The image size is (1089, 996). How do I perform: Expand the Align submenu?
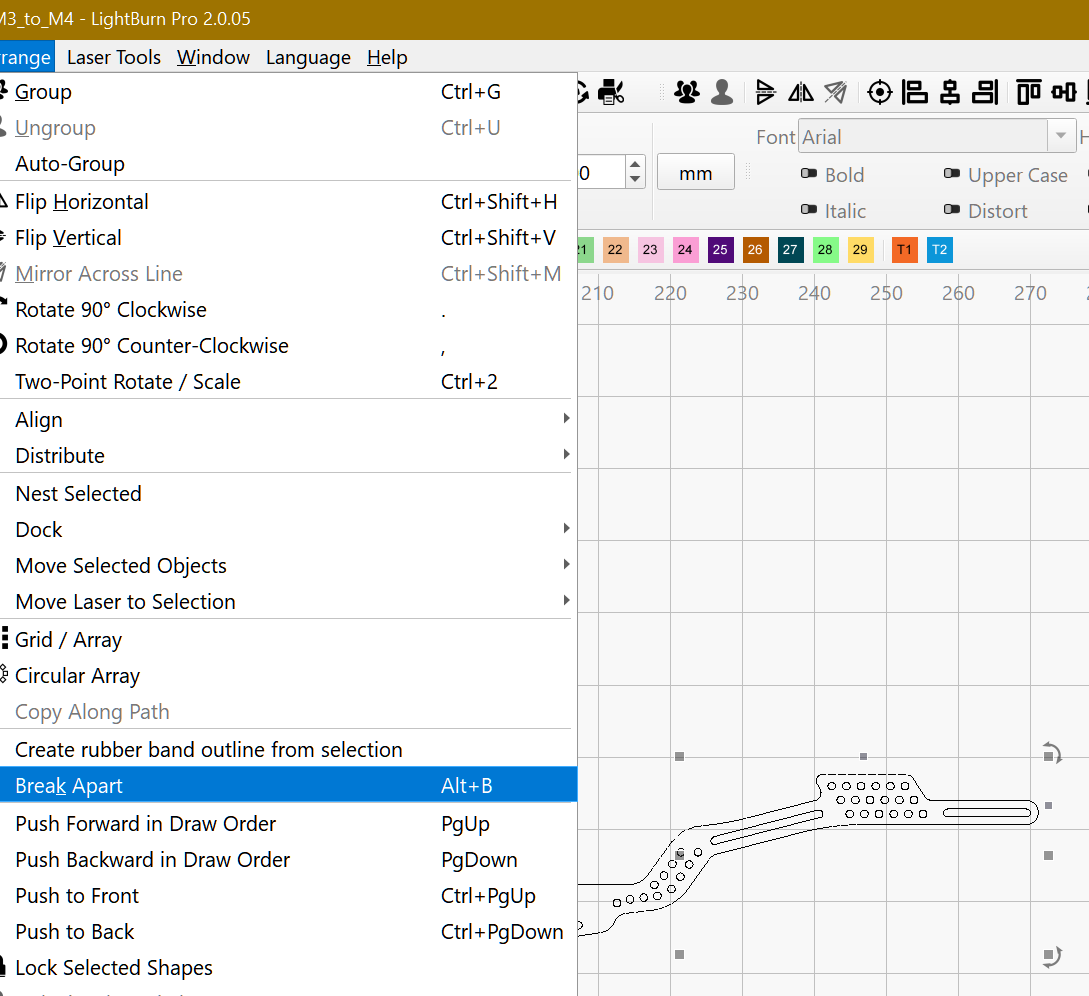[x=288, y=419]
